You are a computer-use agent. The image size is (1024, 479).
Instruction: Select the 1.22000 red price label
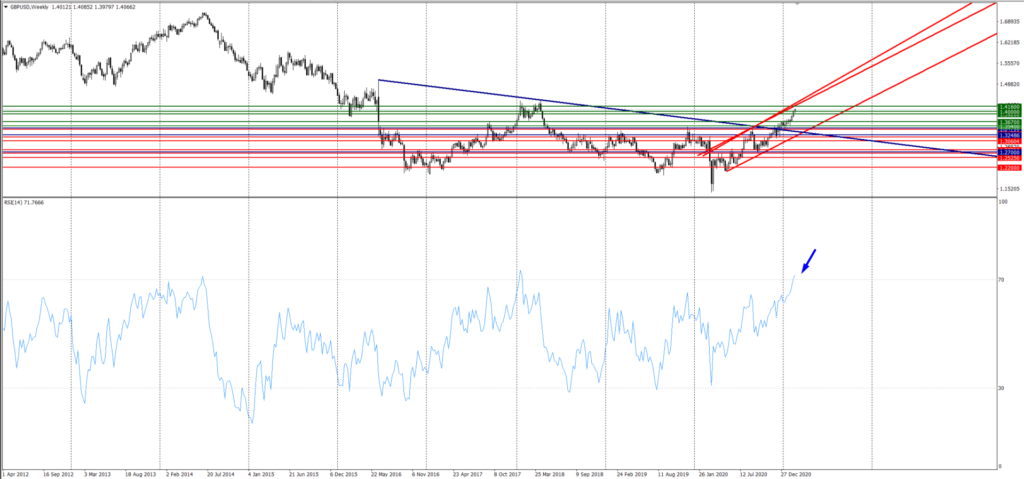click(x=1010, y=168)
